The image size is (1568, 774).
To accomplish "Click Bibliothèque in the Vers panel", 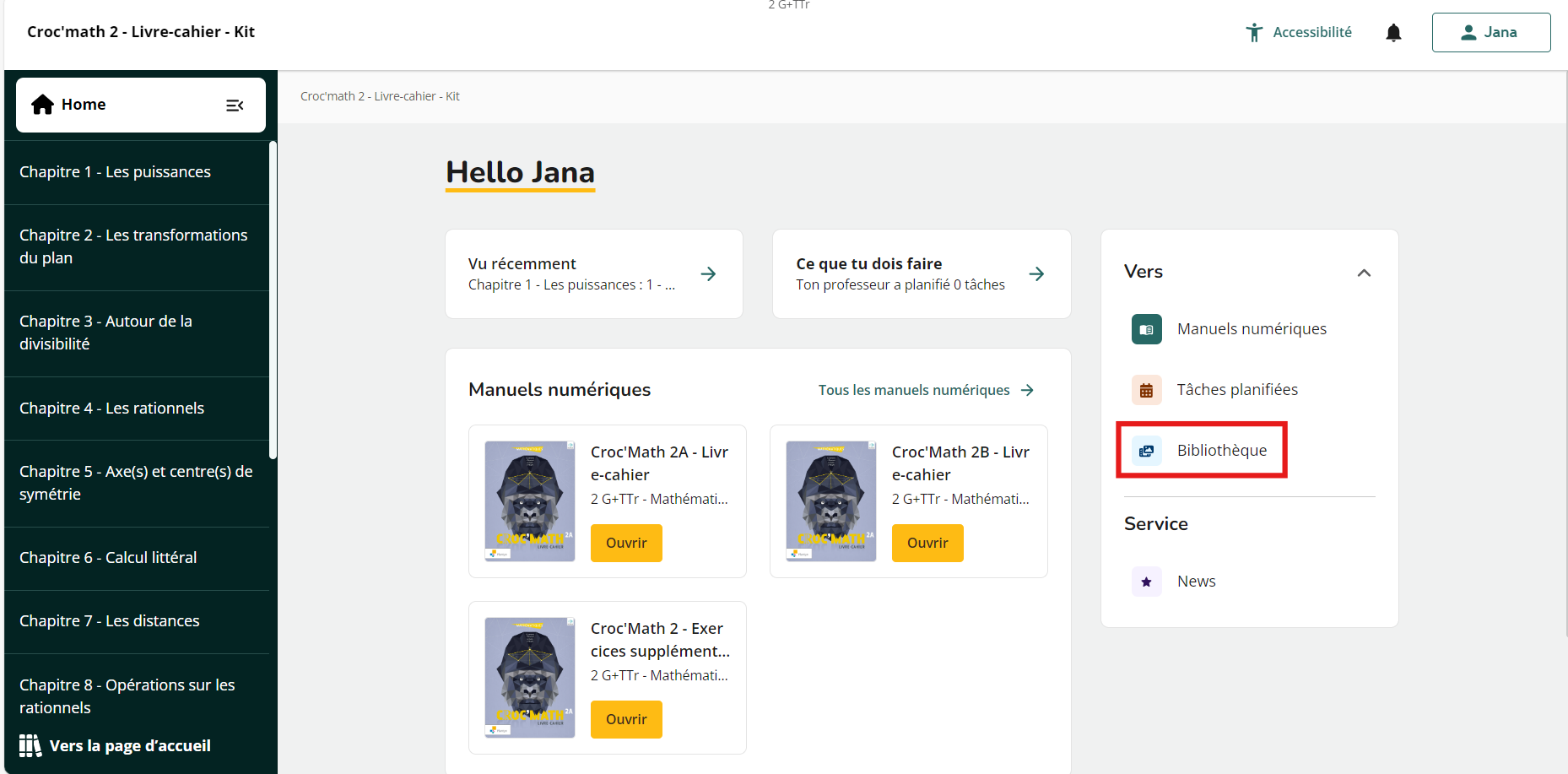I will [1222, 451].
